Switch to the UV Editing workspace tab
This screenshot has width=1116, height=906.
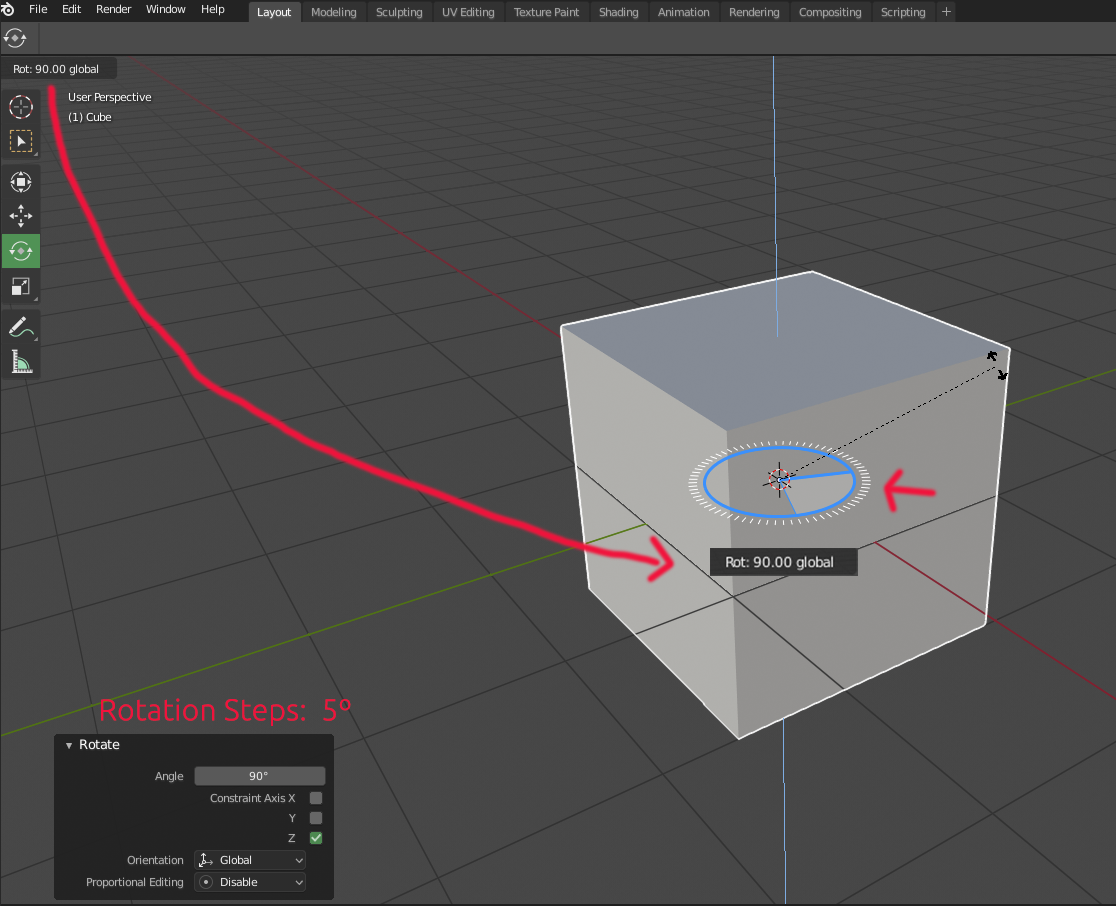[x=468, y=12]
